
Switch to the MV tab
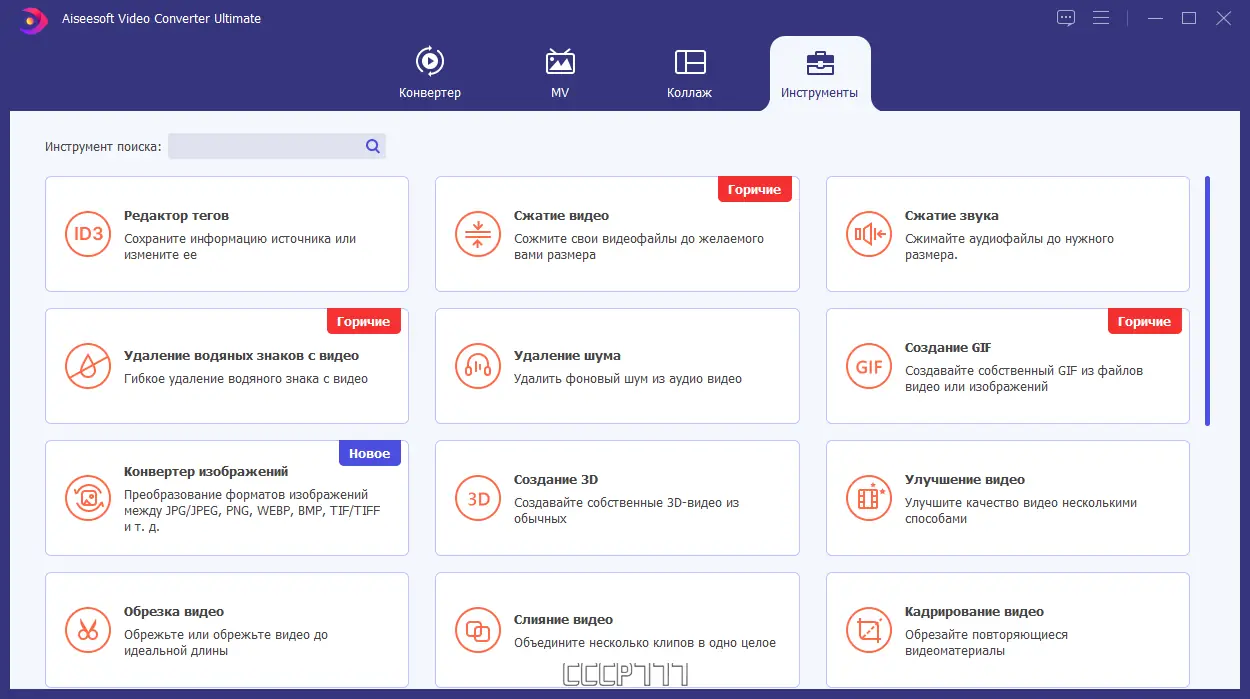click(x=560, y=72)
